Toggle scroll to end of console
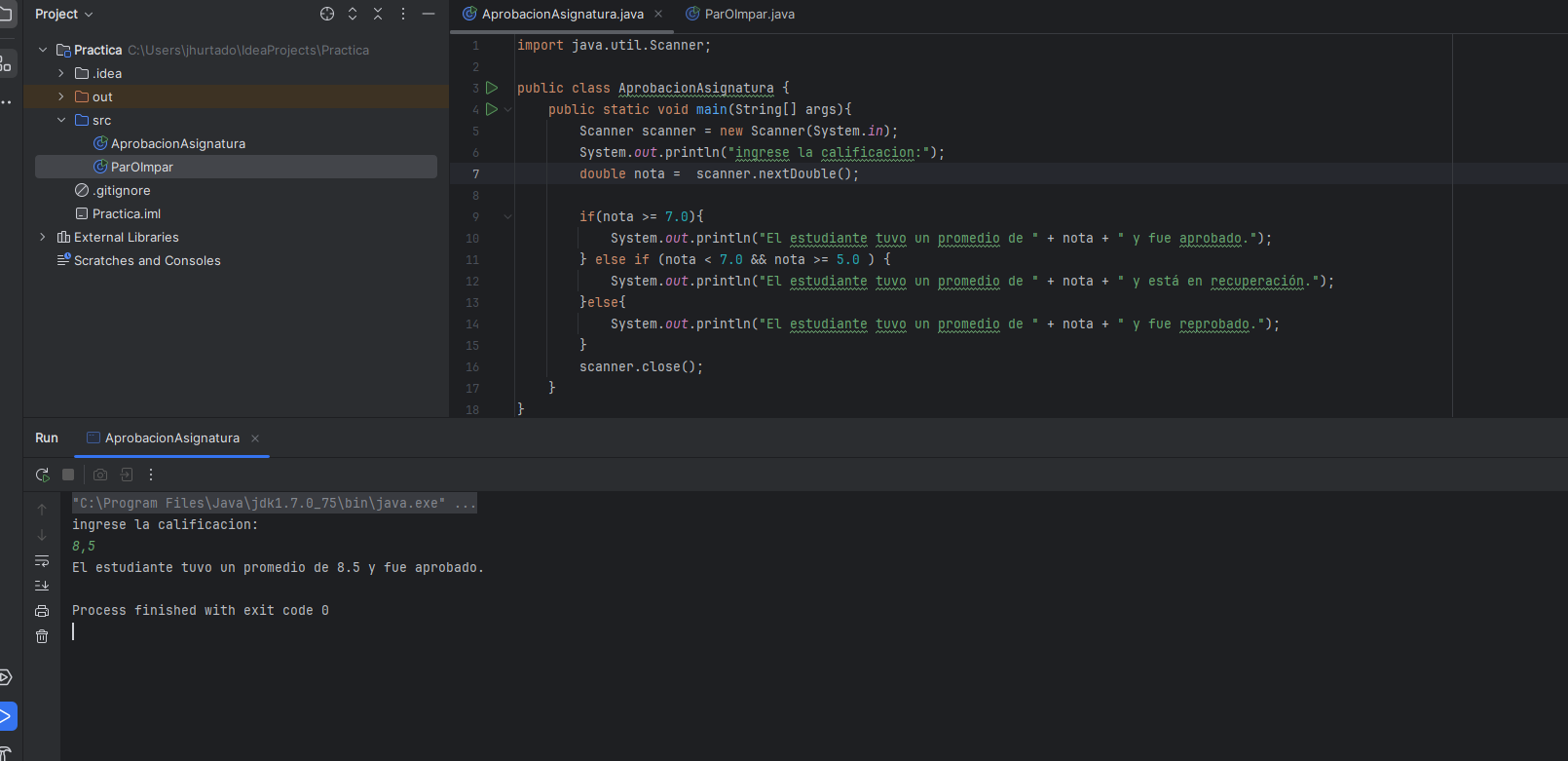The height and width of the screenshot is (761, 1568). [x=42, y=586]
